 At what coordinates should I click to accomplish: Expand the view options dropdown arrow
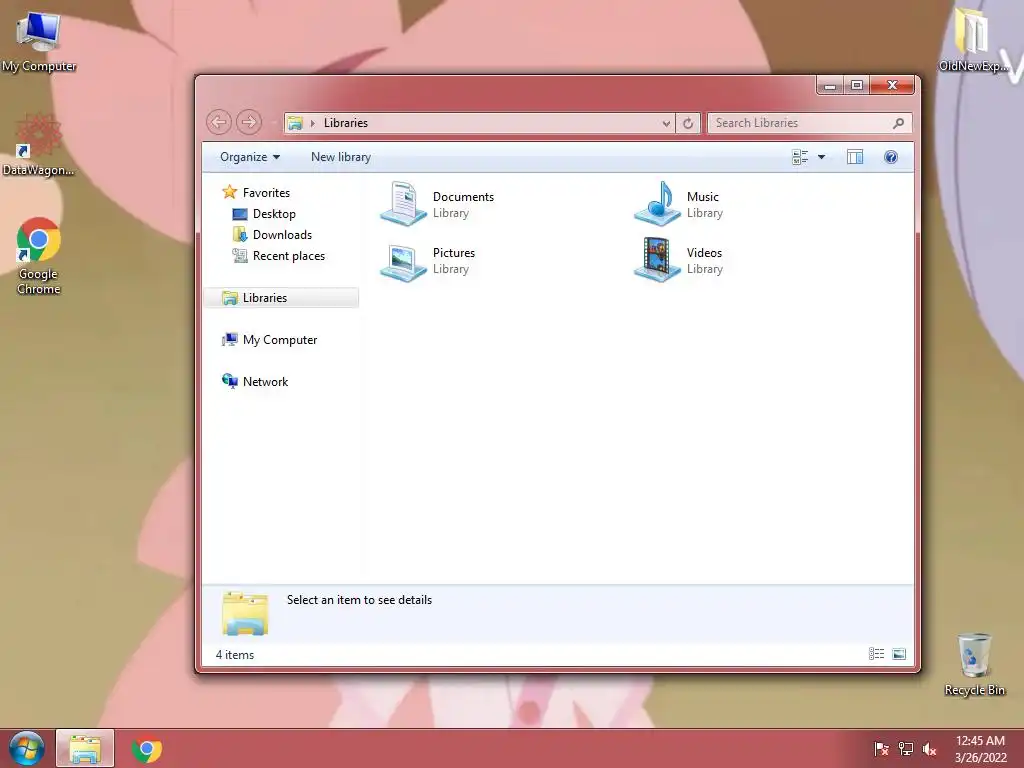click(x=822, y=157)
